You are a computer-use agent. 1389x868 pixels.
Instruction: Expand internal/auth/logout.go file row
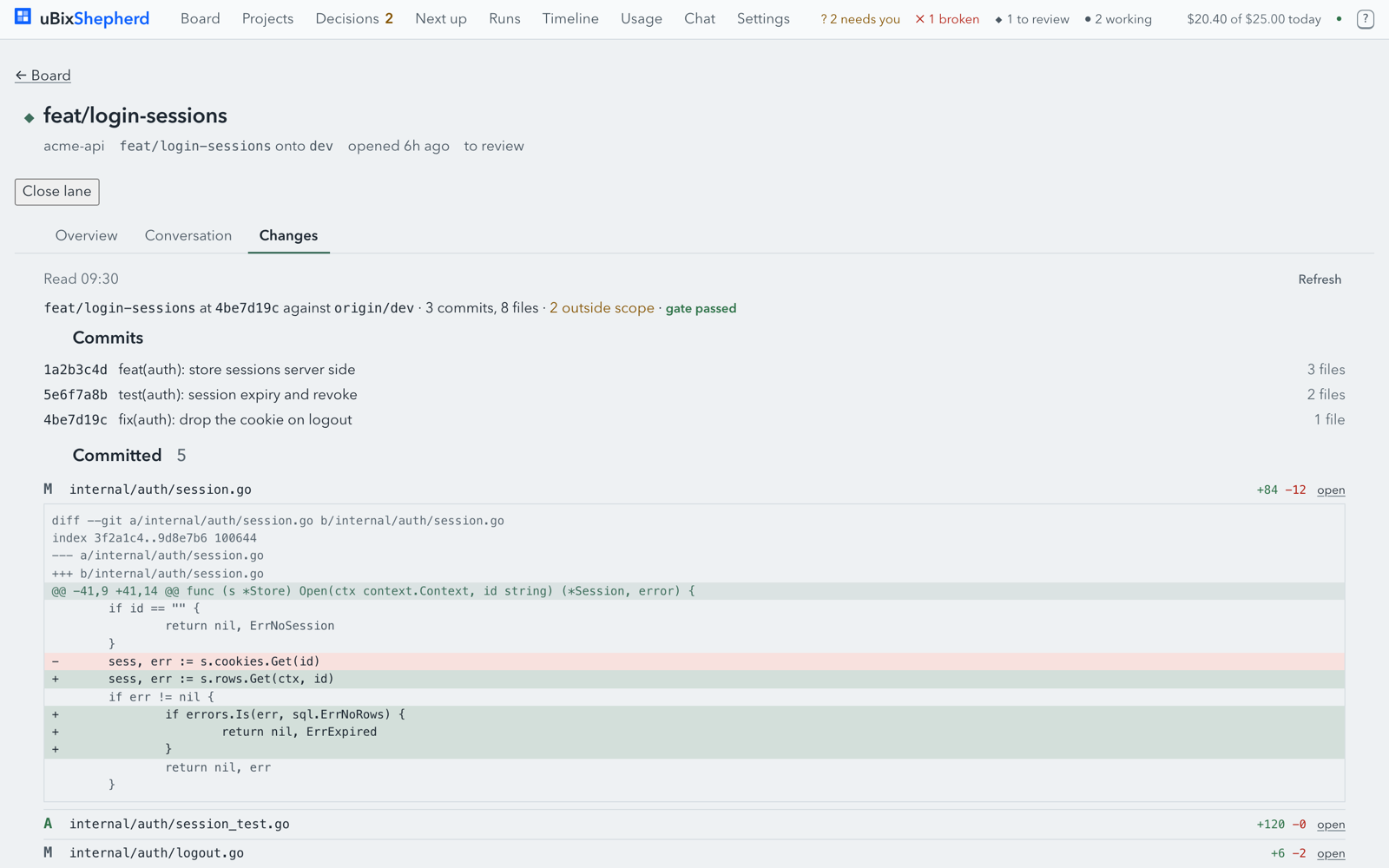coord(156,852)
